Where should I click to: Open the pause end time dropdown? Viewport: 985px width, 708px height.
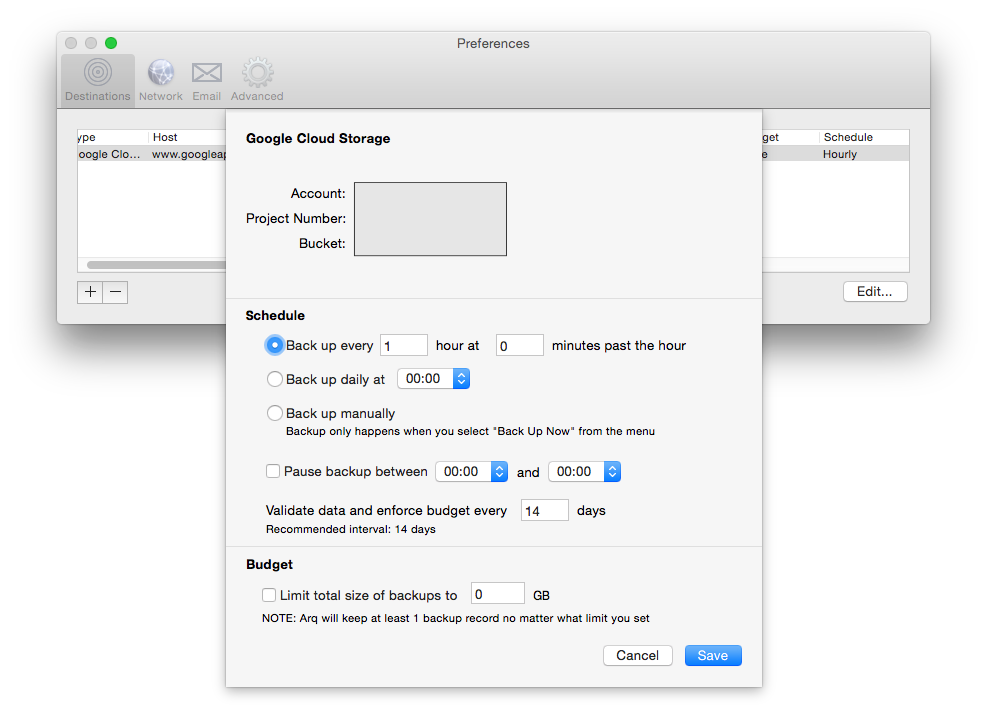[x=585, y=472]
